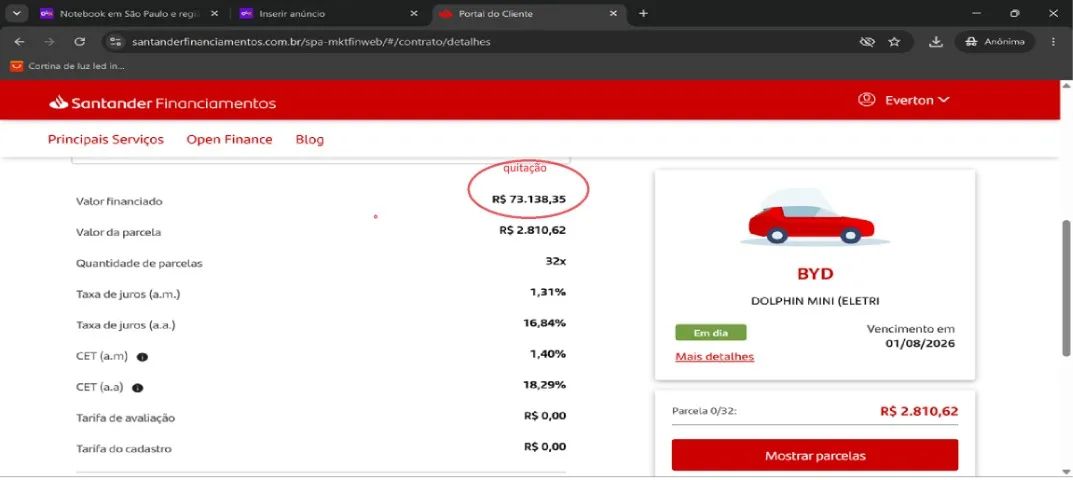Click the red car illustration
The height and width of the screenshot is (480, 1073).
812,218
